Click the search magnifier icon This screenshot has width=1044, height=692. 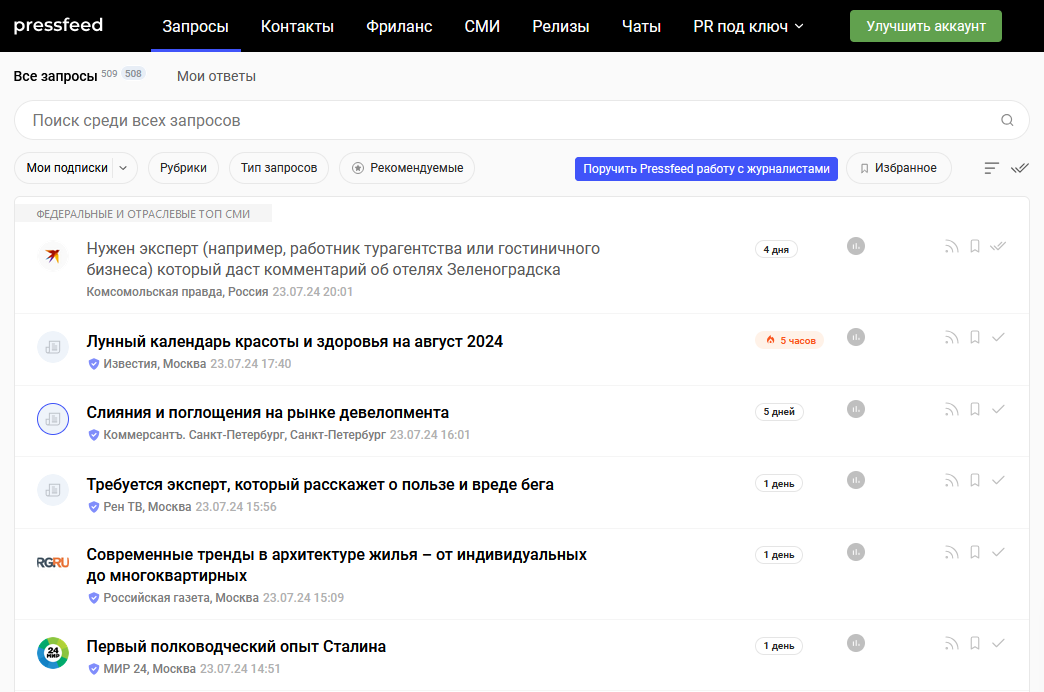[x=1007, y=120]
